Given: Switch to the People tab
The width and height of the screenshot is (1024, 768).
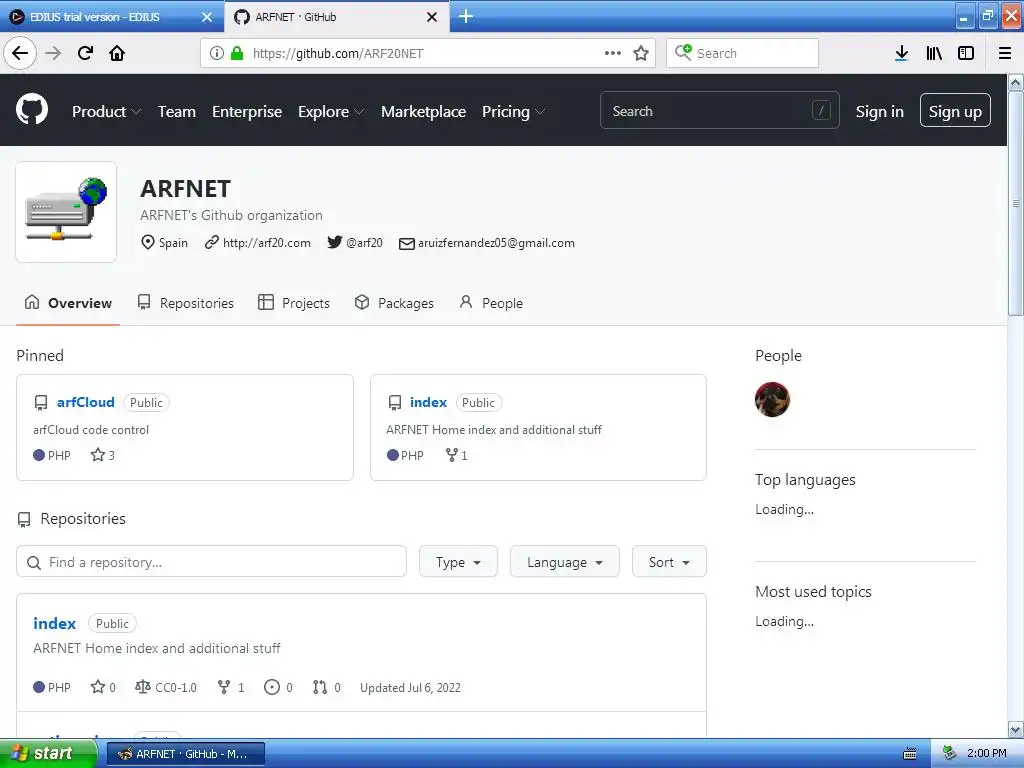Looking at the screenshot, I should coord(491,303).
